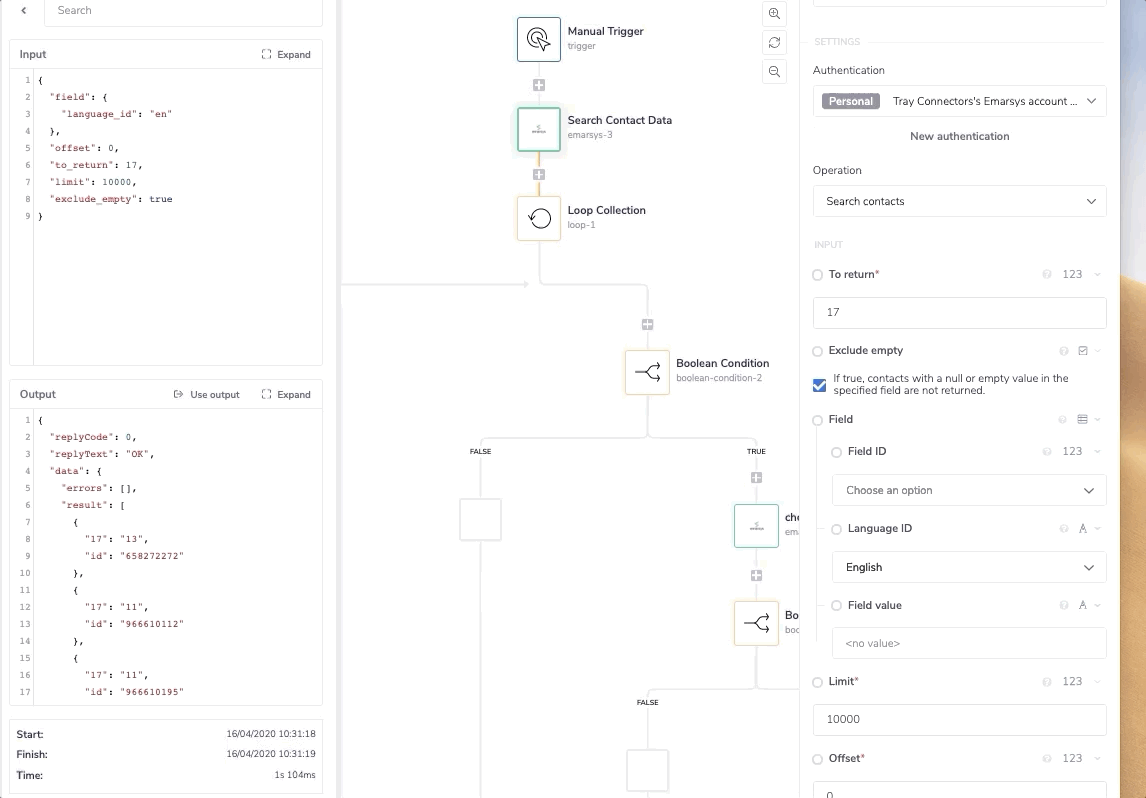The height and width of the screenshot is (798, 1146).
Task: Click the New authentication link
Action: [959, 136]
